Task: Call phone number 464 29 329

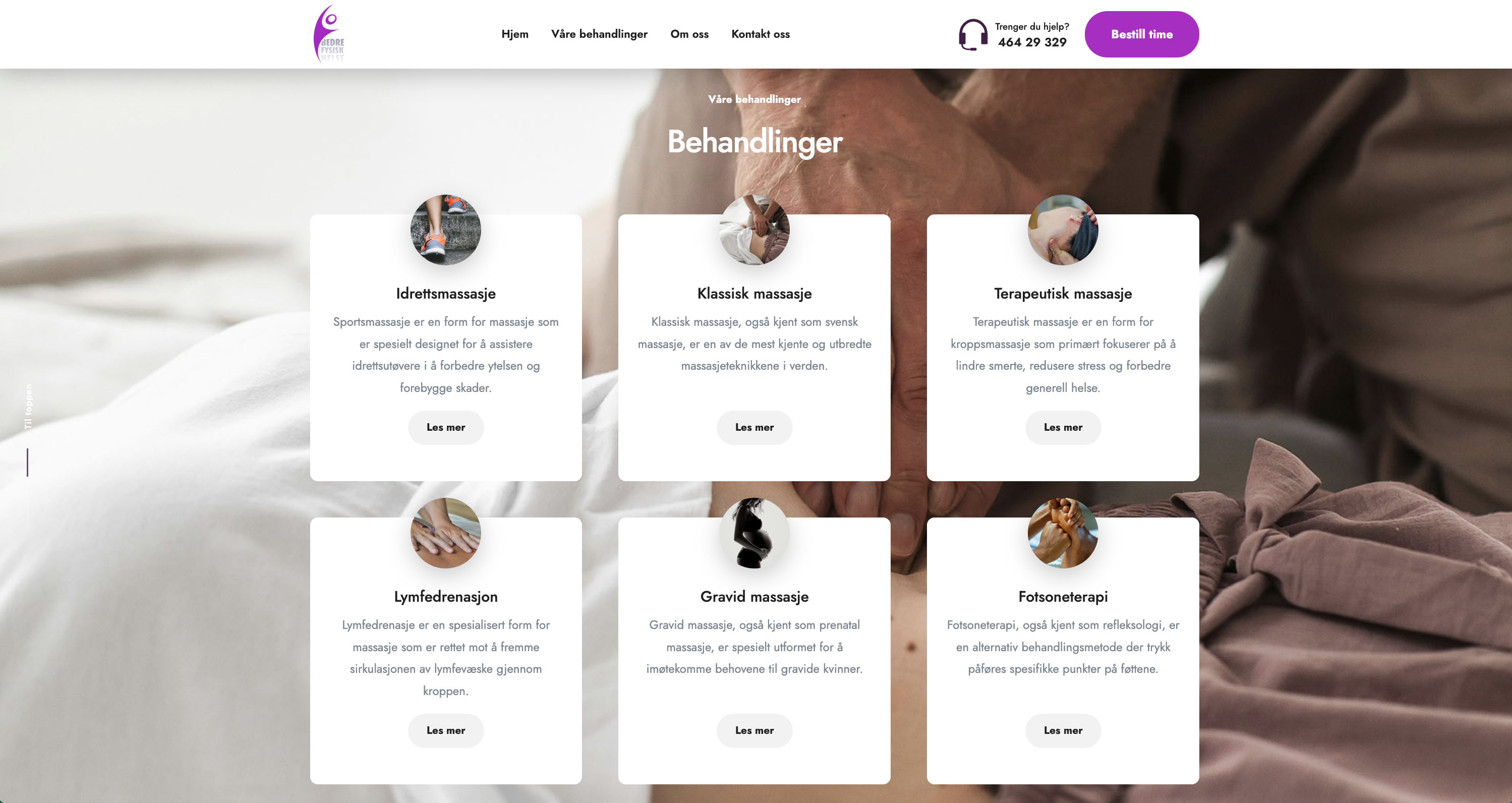Action: 1032,42
